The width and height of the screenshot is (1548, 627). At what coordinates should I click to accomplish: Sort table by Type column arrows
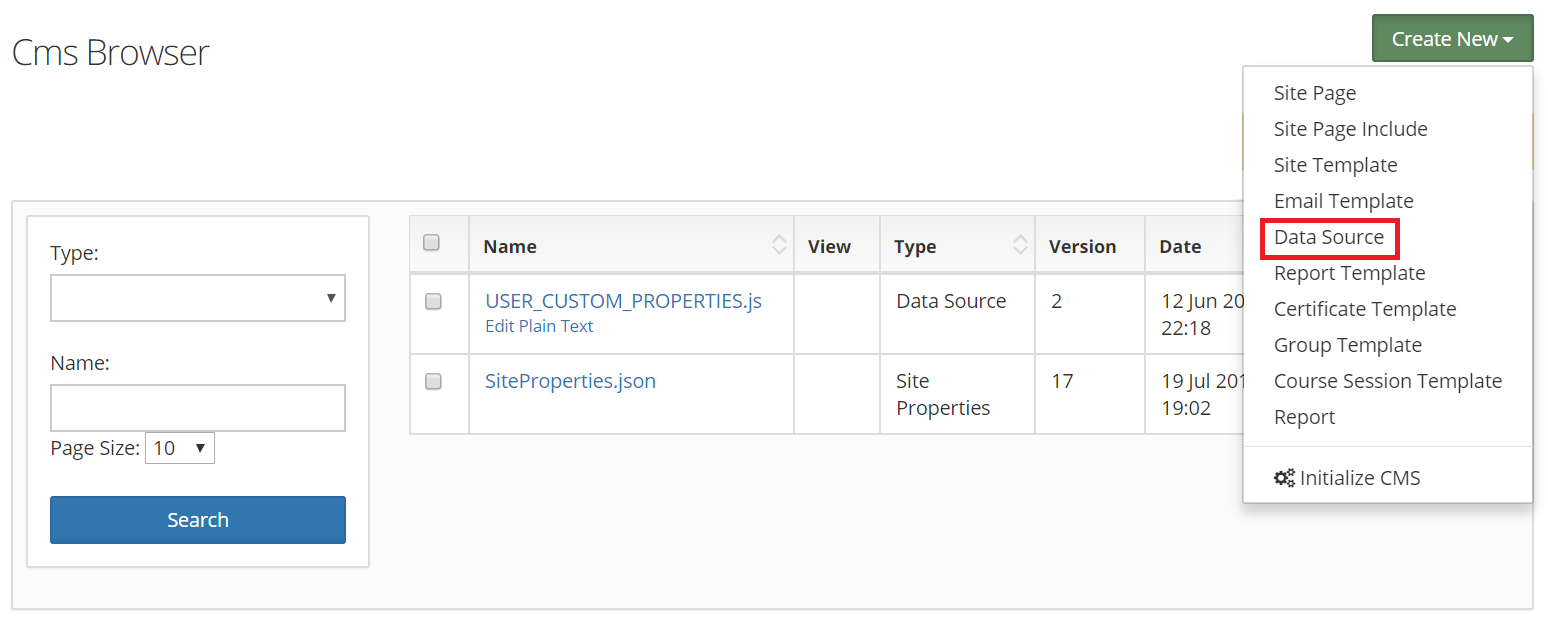tap(1020, 245)
